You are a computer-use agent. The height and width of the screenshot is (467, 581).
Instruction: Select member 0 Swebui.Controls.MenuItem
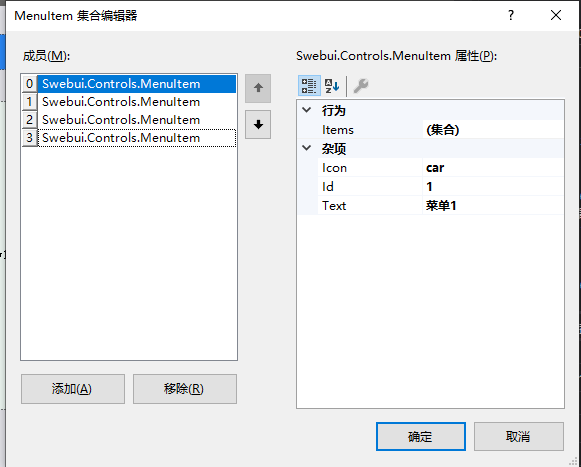pyautogui.click(x=129, y=84)
